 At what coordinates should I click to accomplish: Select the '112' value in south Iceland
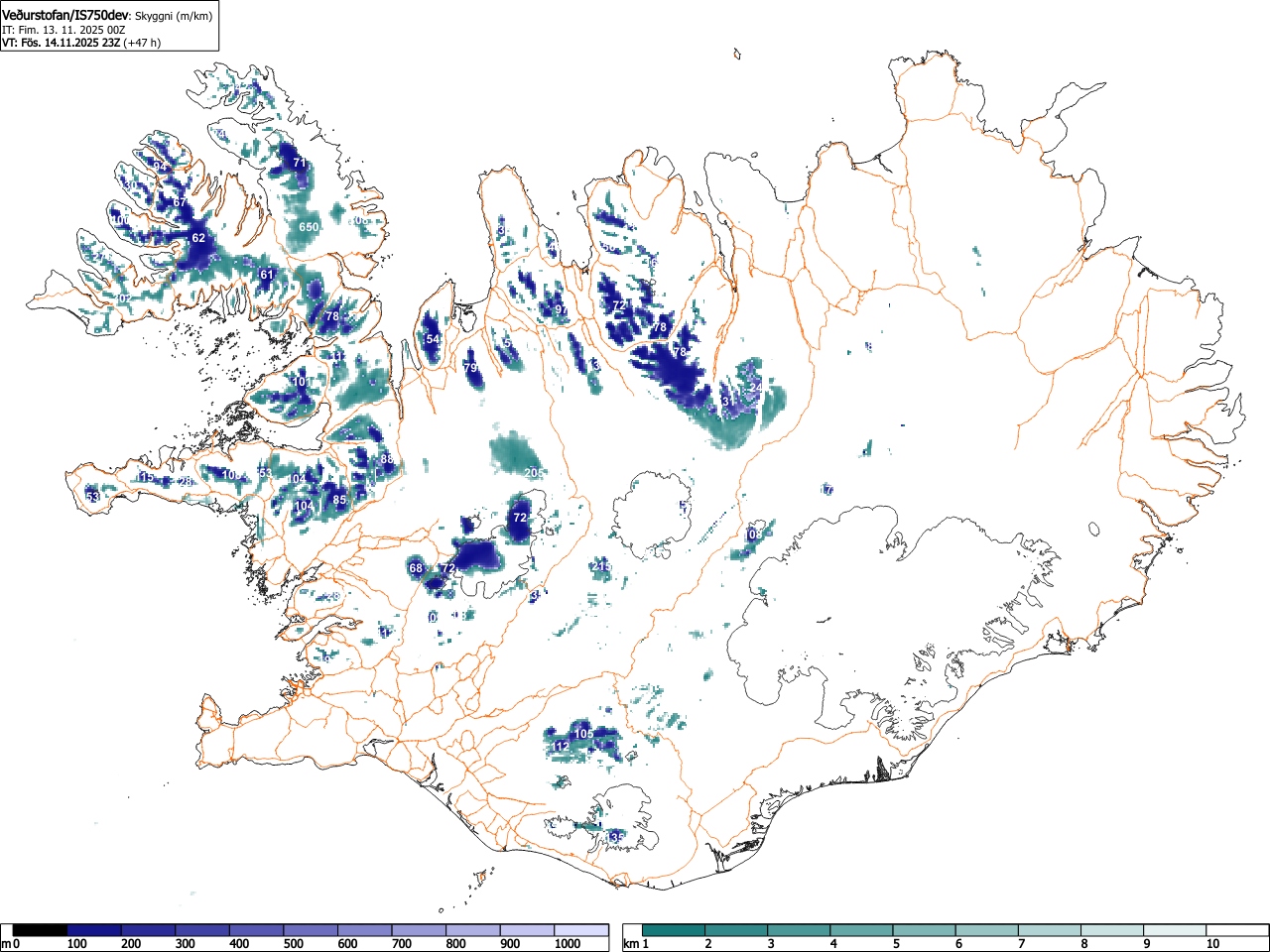click(562, 747)
